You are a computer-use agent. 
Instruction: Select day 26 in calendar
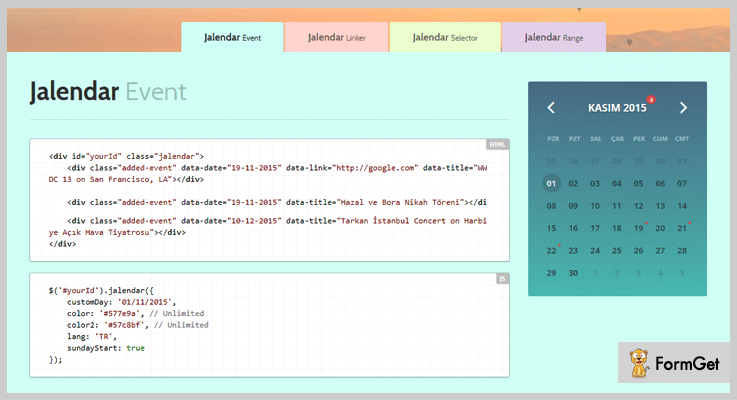pyautogui.click(x=638, y=251)
